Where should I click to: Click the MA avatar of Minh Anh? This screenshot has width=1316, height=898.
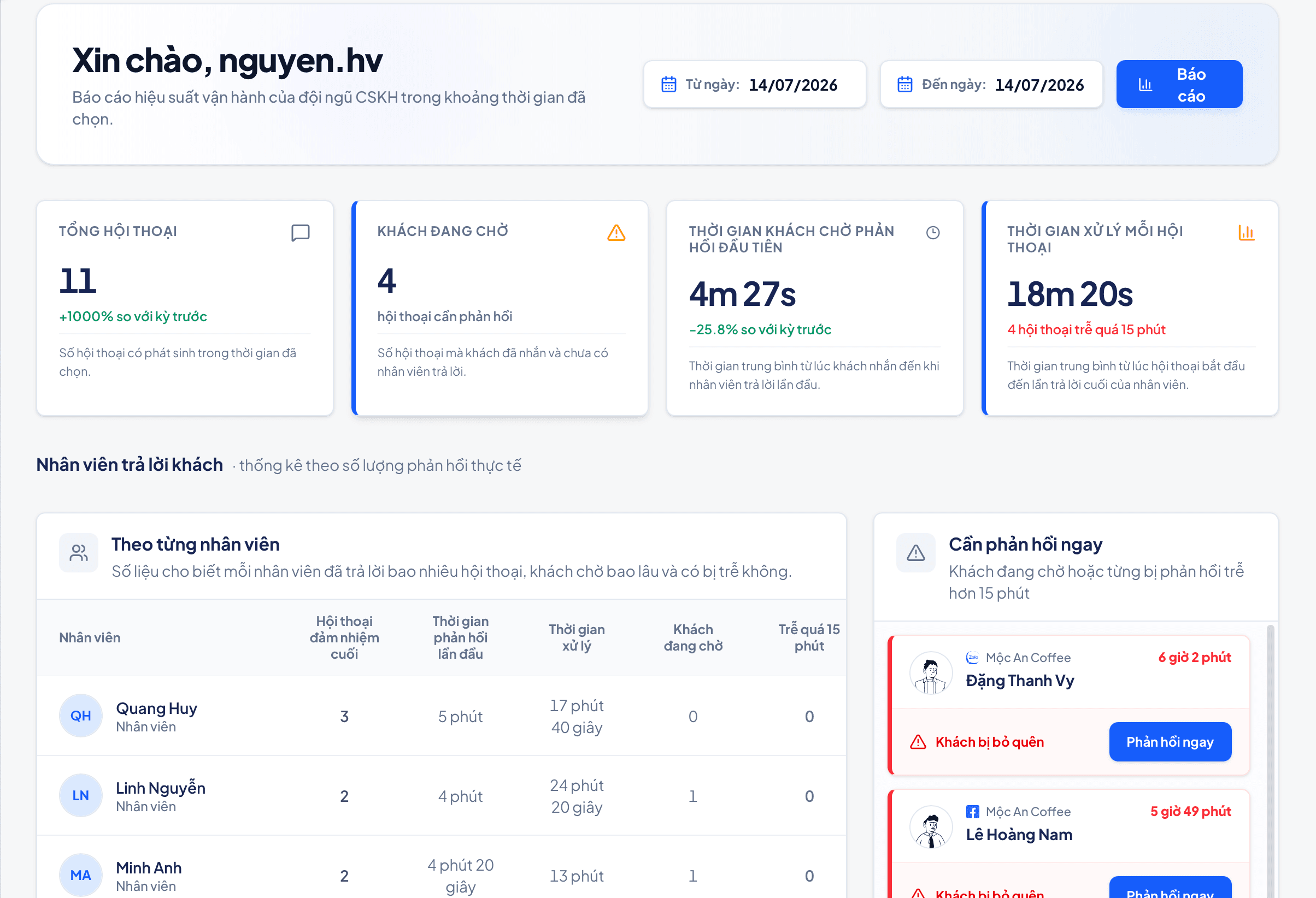click(80, 876)
